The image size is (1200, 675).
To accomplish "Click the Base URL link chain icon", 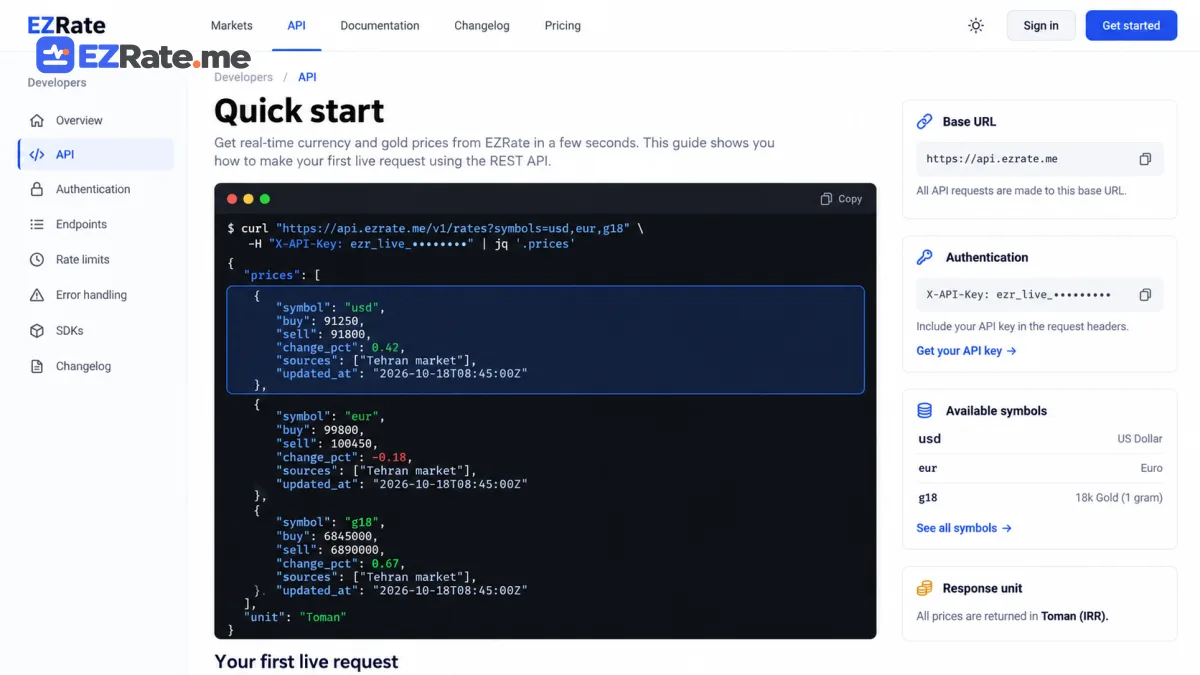I will pos(925,122).
